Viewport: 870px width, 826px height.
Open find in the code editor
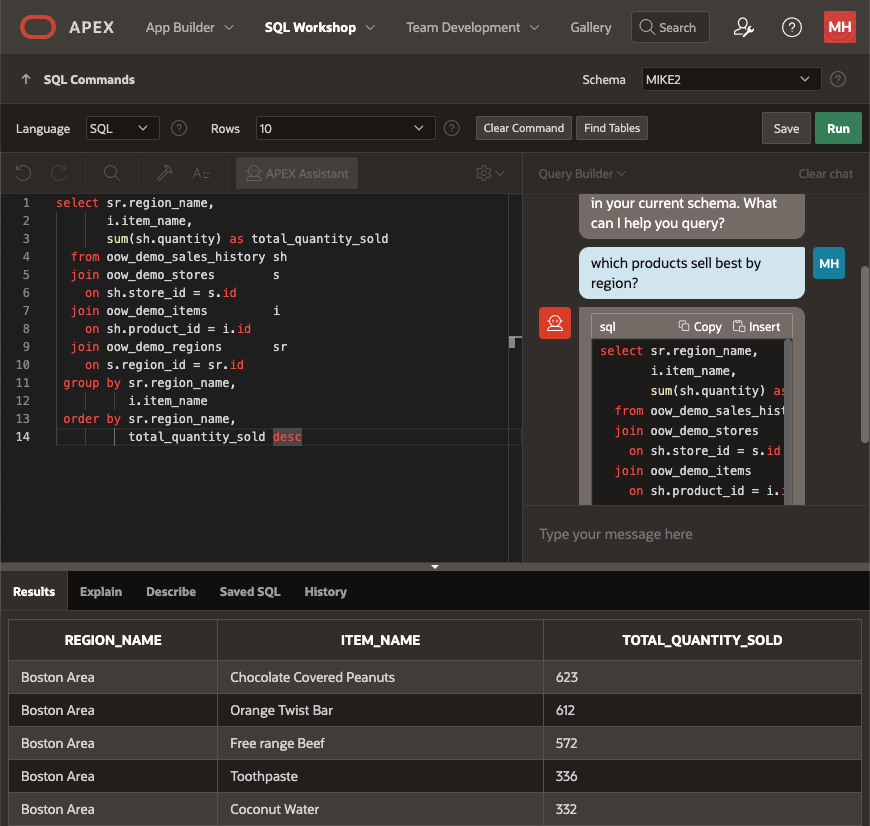click(110, 173)
